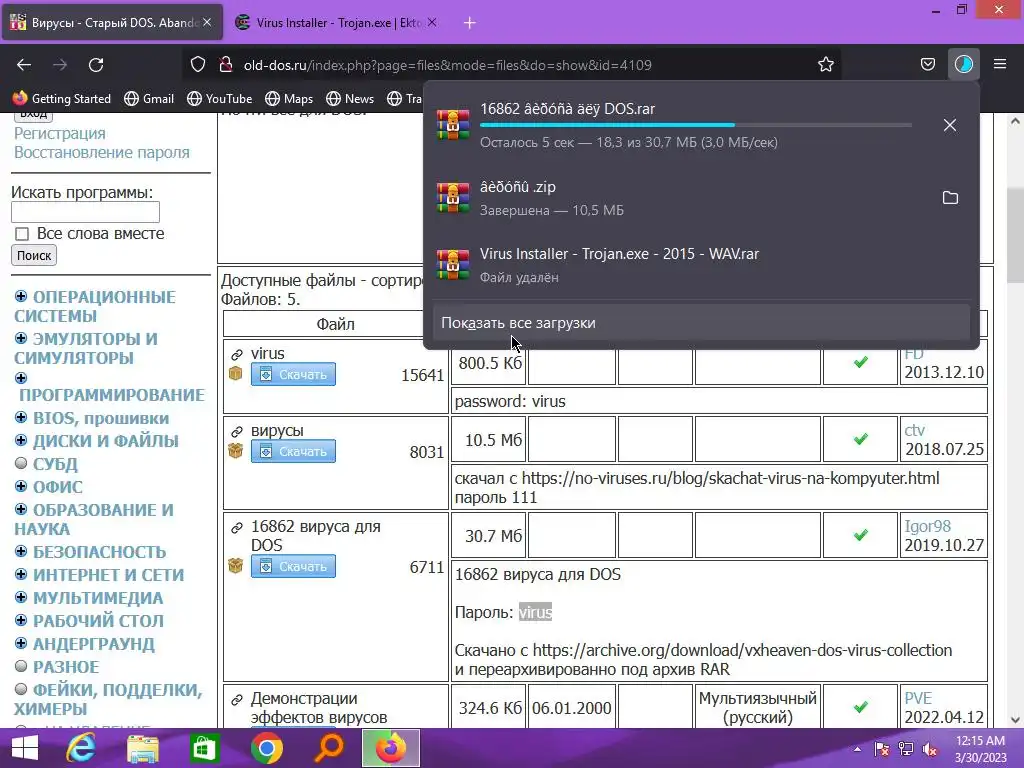This screenshot has width=1024, height=768.
Task: Bookmark this page with star icon
Action: tap(825, 65)
